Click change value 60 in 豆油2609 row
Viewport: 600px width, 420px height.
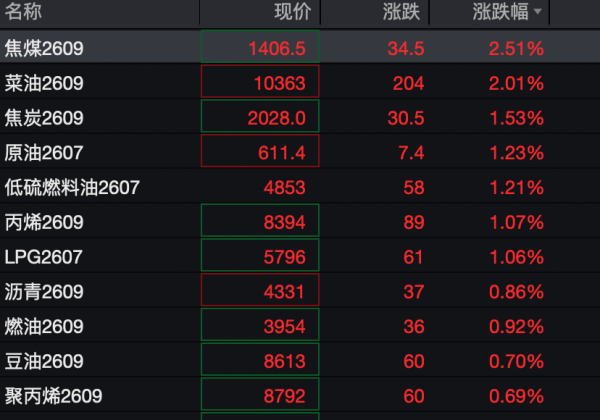[414, 362]
